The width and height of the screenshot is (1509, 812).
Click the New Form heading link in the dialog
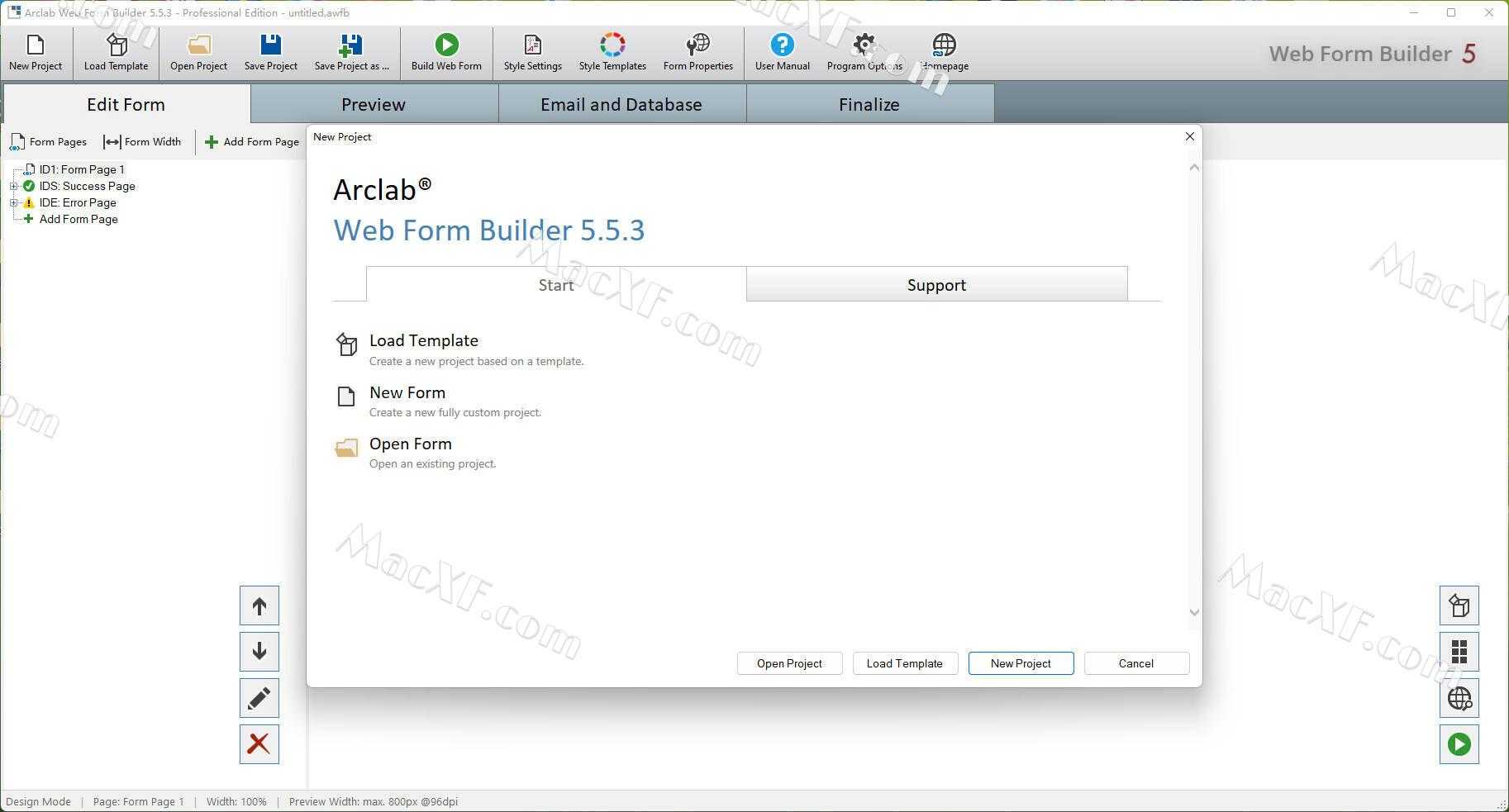tap(407, 392)
